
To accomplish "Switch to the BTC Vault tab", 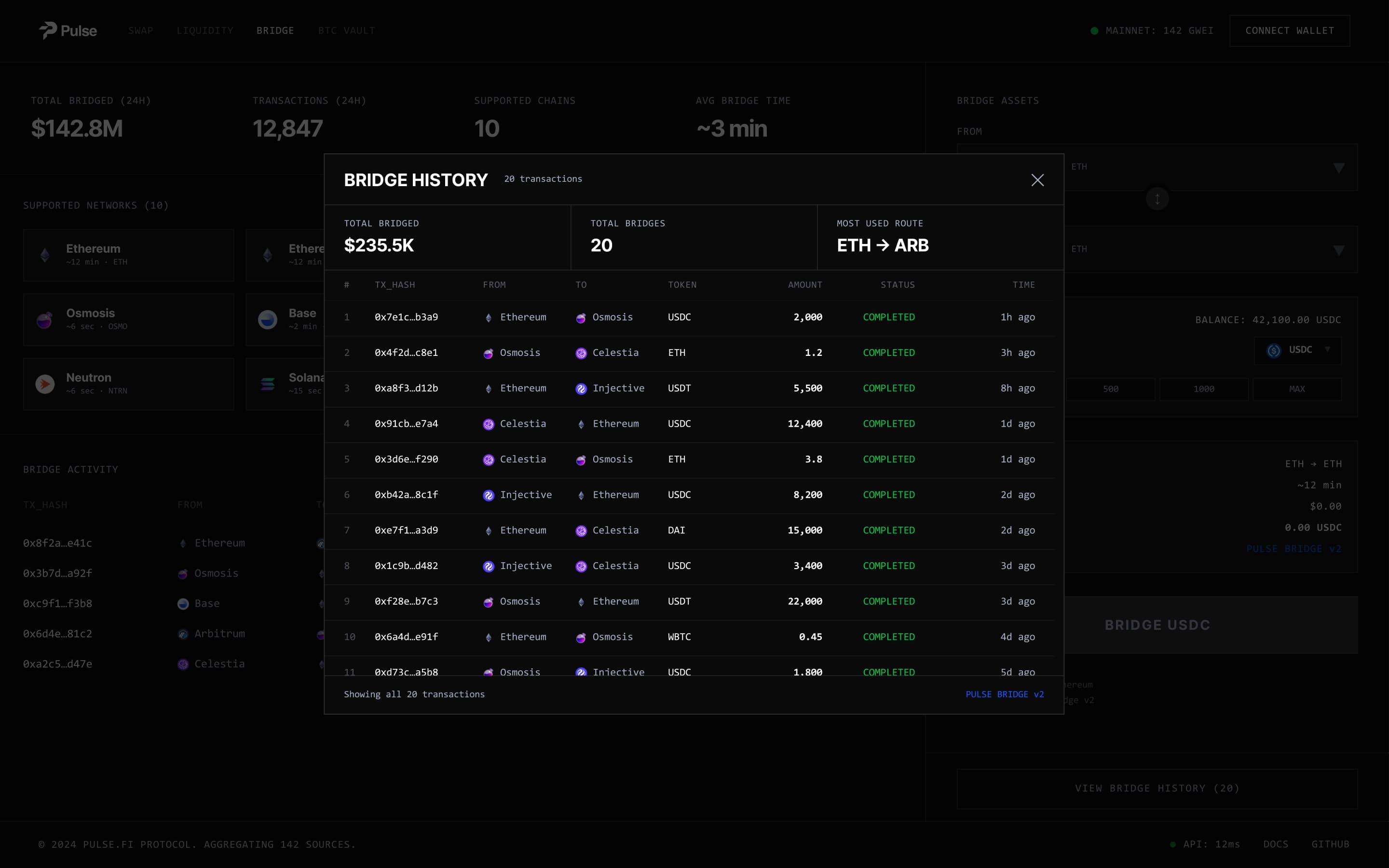I will (346, 30).
